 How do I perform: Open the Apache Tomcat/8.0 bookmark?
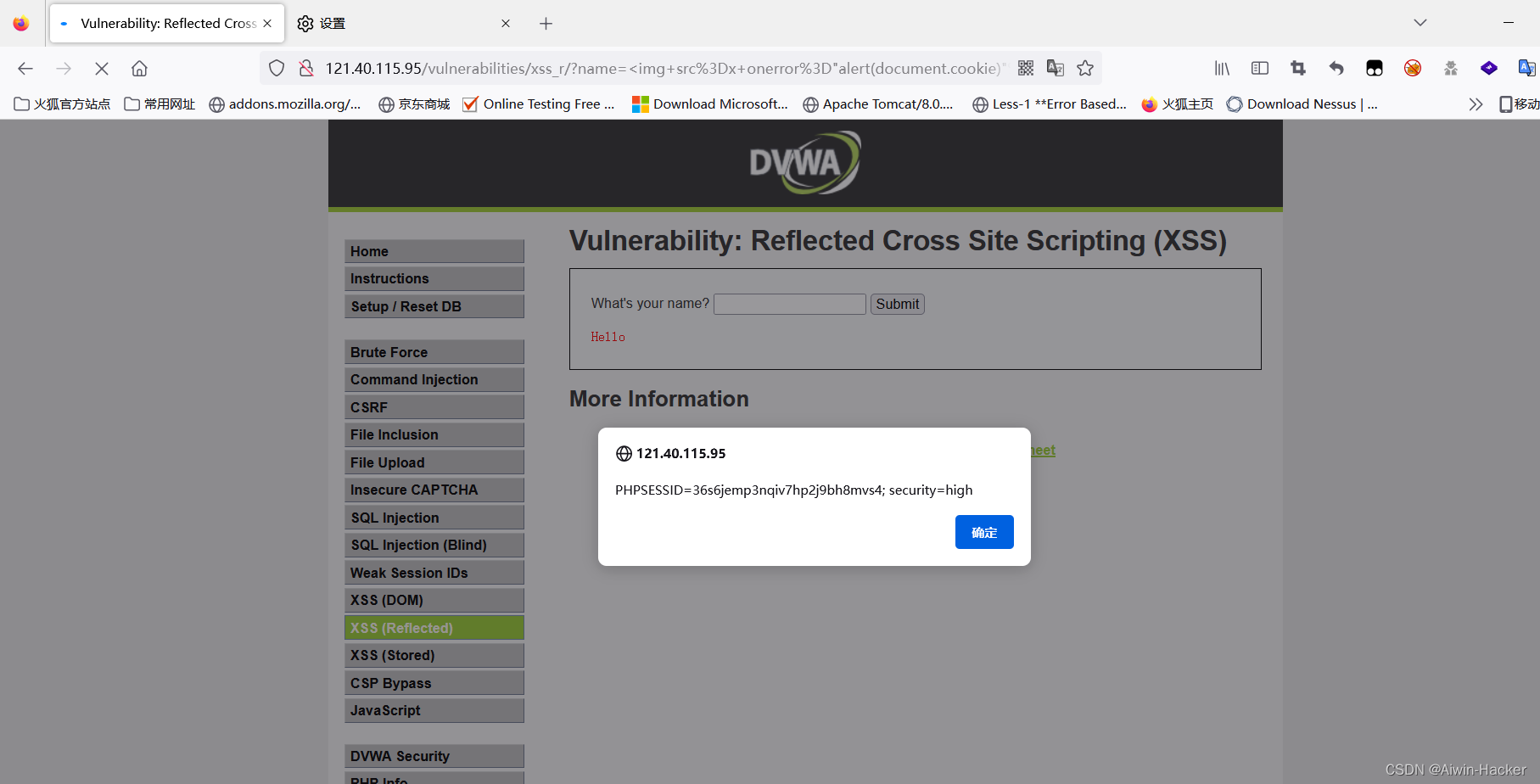tap(878, 104)
